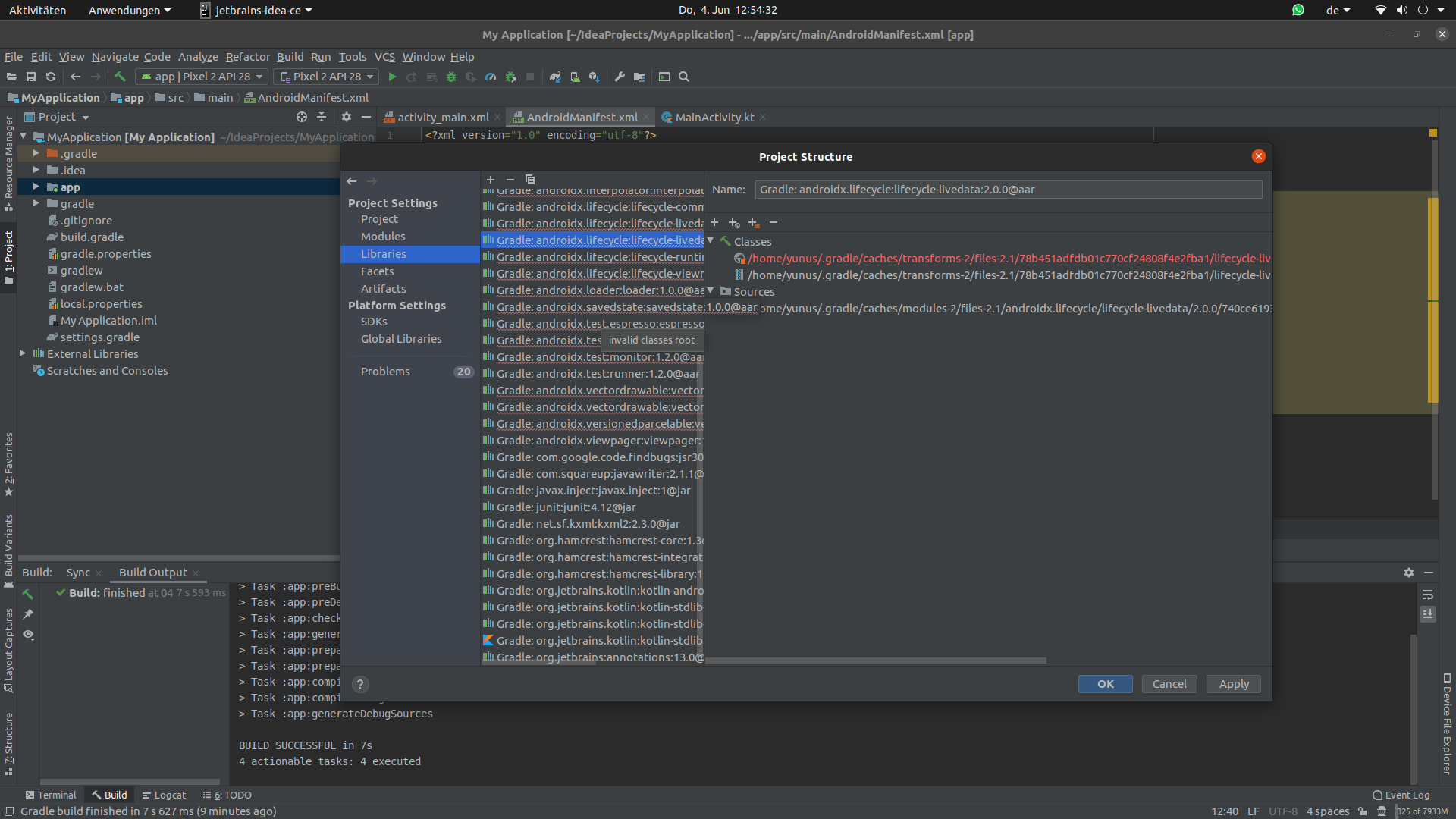Copy the selected library
Viewport: 1456px width, 819px height.
coord(530,180)
